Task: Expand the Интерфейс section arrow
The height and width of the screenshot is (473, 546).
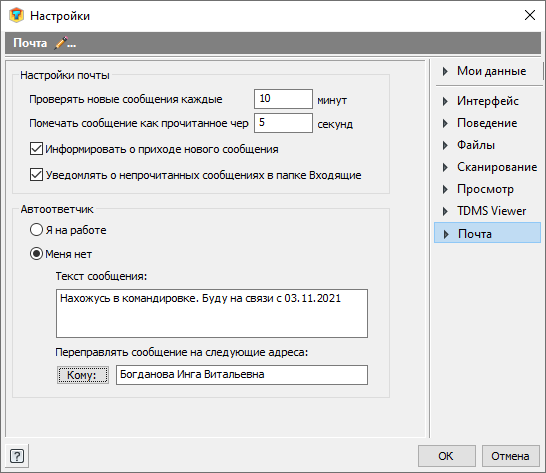Action: pos(445,101)
